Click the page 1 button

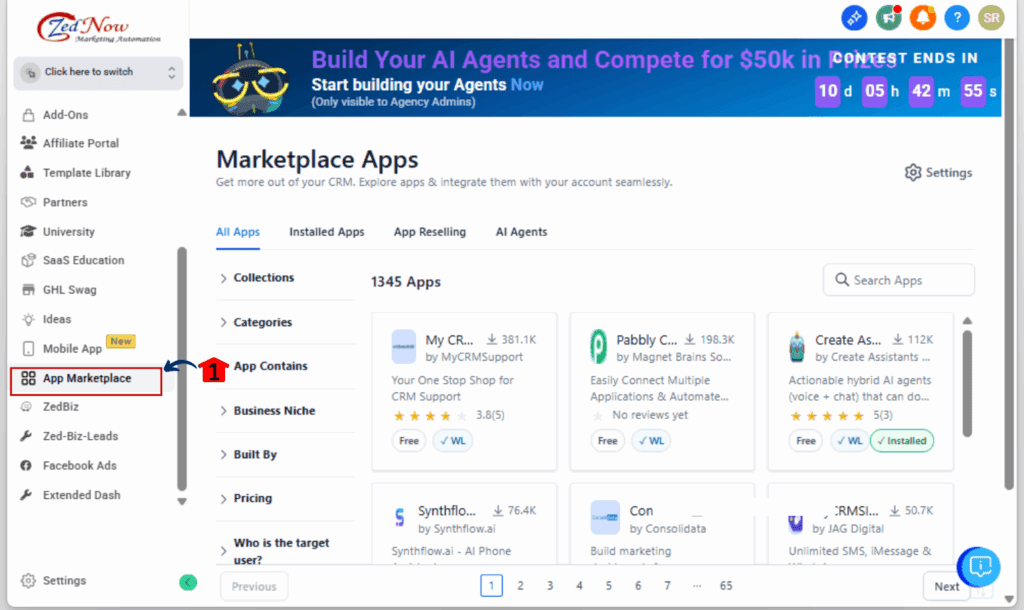491,586
